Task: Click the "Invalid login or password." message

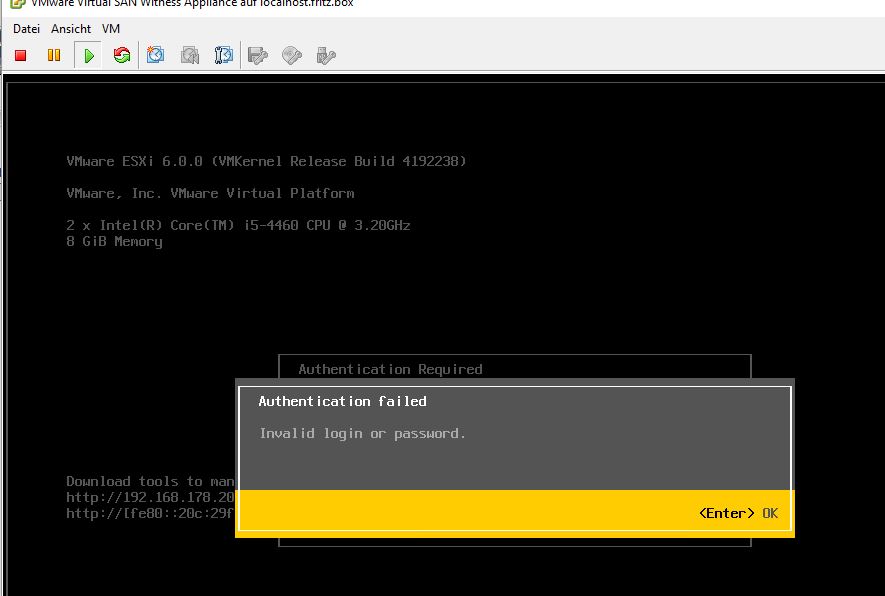Action: (362, 433)
